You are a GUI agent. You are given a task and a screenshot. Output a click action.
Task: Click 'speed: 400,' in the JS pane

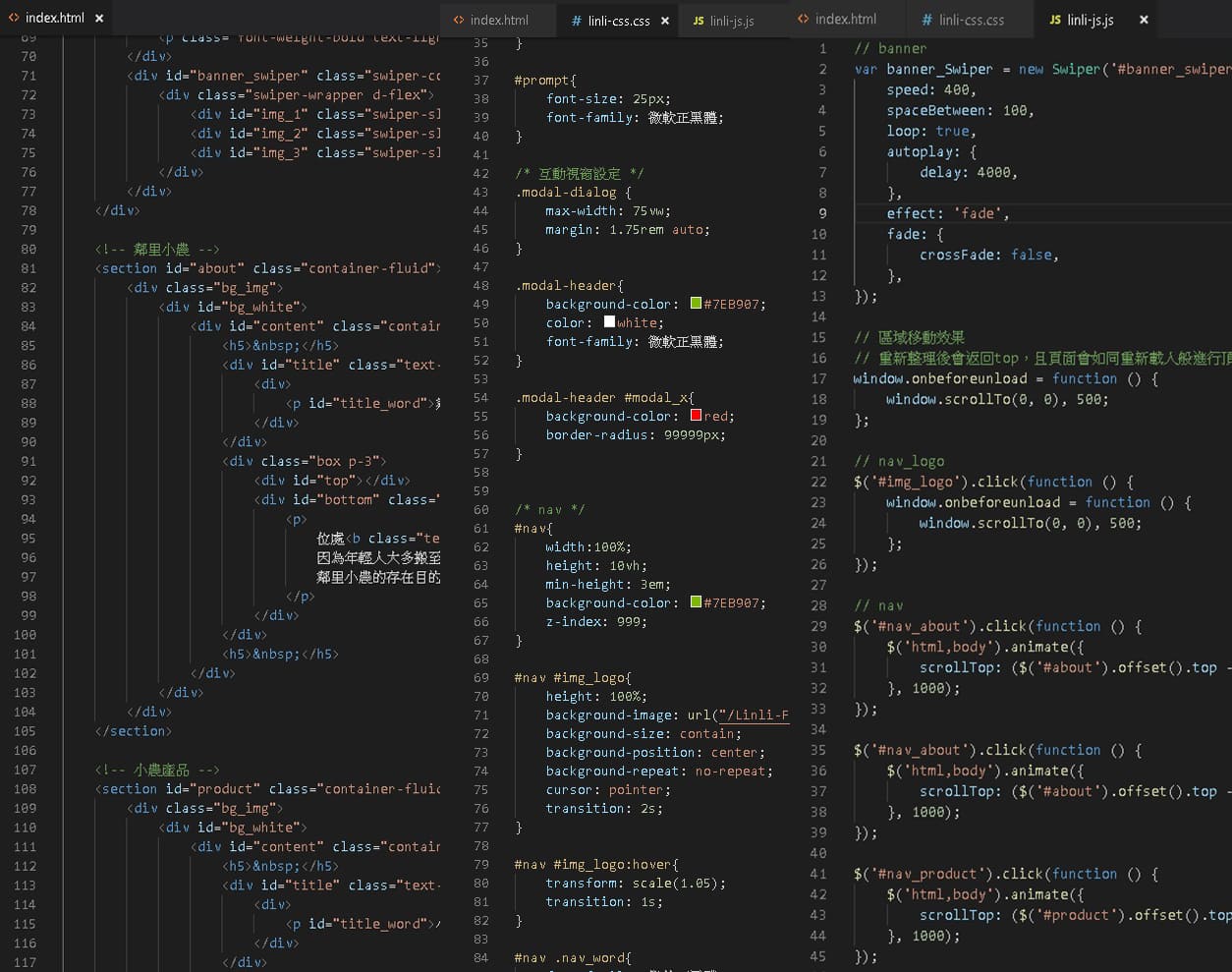[930, 89]
